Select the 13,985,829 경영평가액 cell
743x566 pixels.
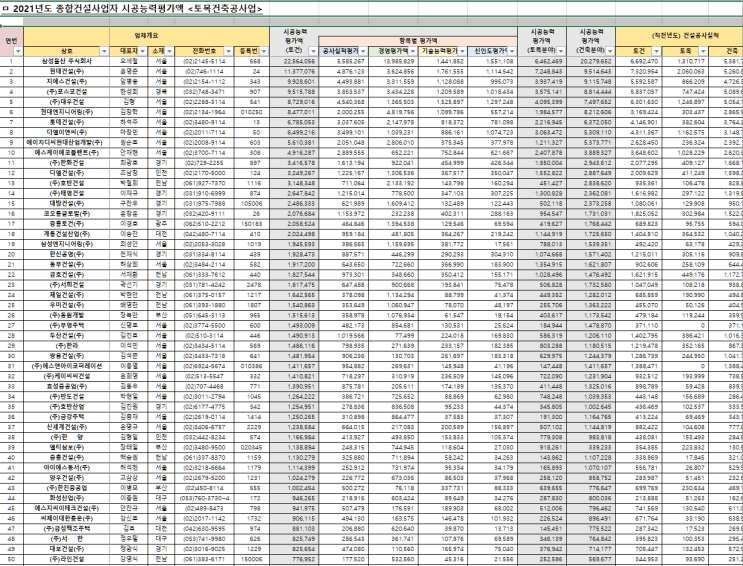(392, 61)
